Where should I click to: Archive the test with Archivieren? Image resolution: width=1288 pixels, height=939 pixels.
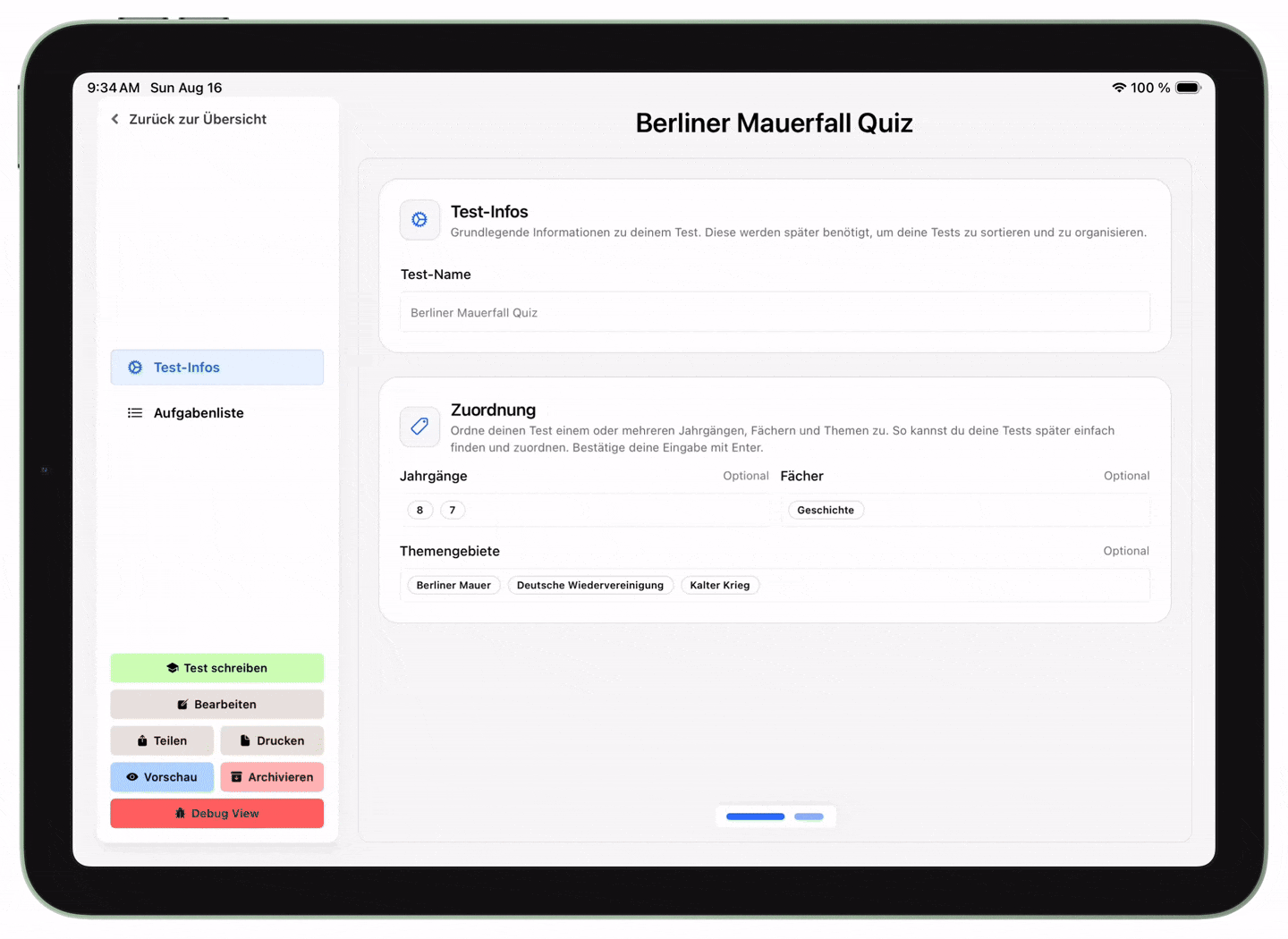(272, 777)
